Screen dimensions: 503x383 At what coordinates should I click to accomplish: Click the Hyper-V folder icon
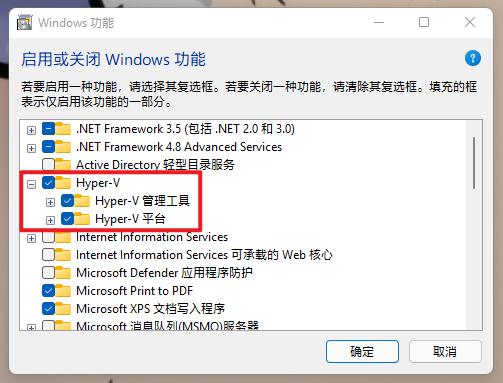[63, 183]
